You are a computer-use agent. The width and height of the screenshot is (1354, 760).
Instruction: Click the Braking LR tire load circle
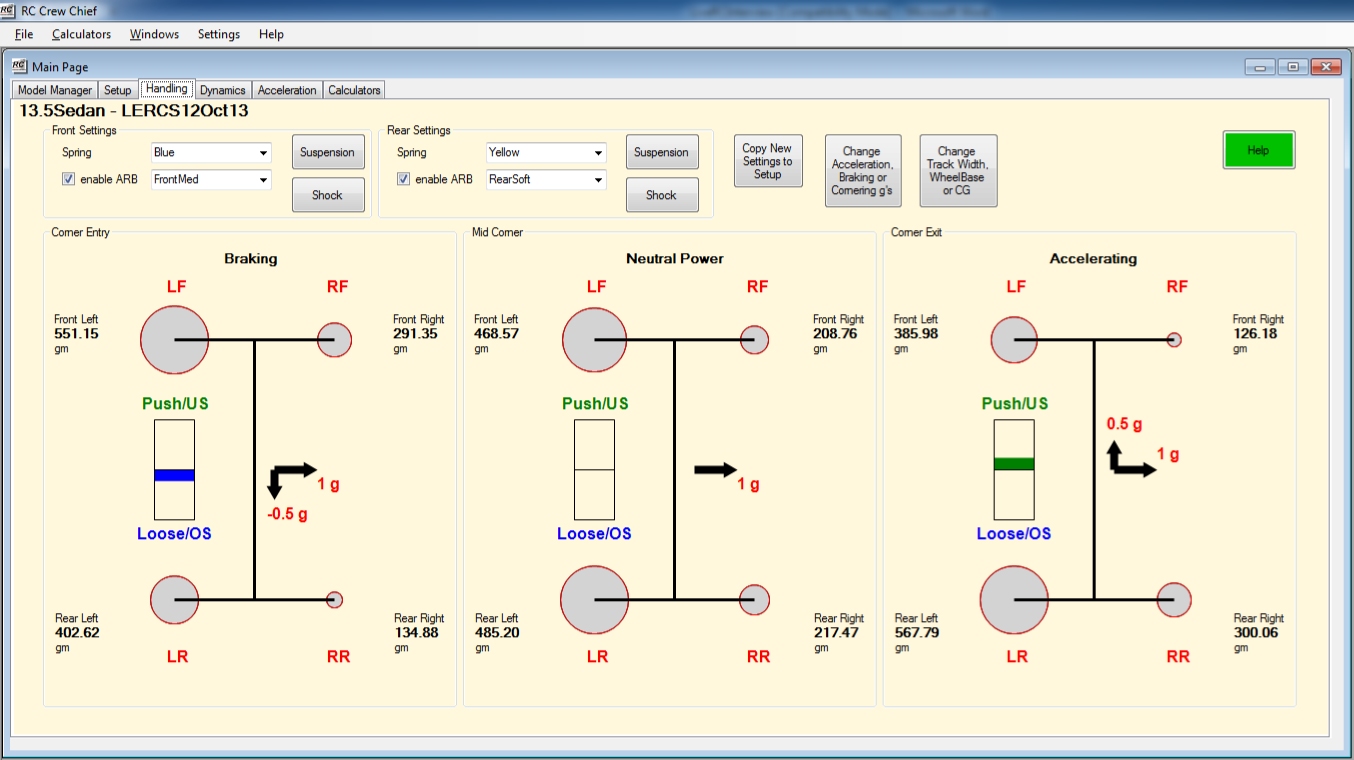coord(175,600)
